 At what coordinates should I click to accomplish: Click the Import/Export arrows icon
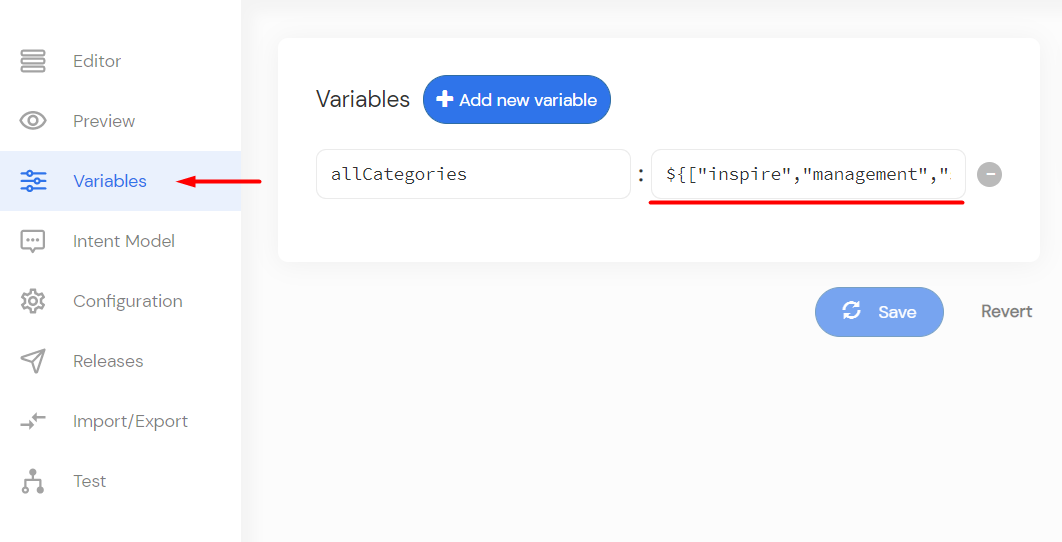click(x=33, y=421)
